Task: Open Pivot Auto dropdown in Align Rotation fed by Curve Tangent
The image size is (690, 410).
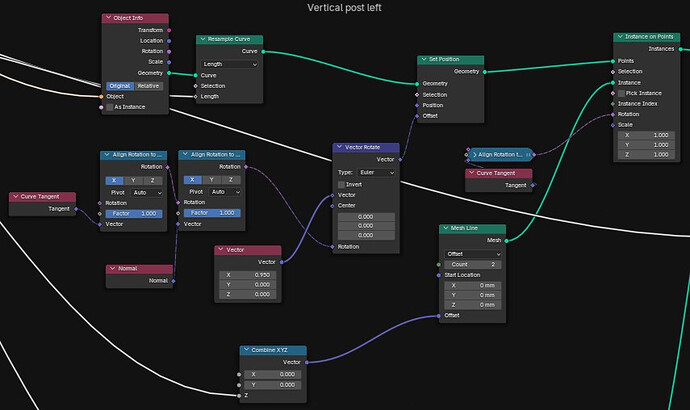Action: [x=147, y=193]
